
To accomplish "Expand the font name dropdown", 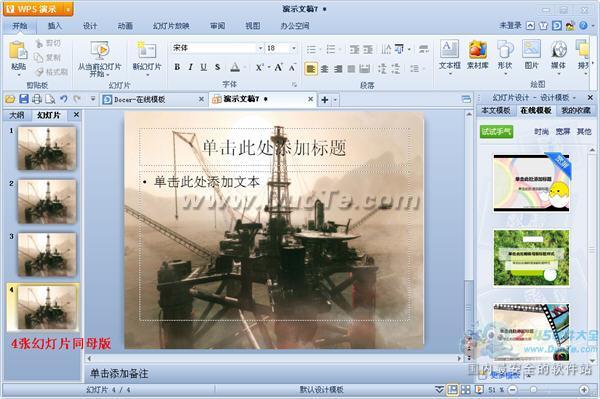I will [x=260, y=48].
